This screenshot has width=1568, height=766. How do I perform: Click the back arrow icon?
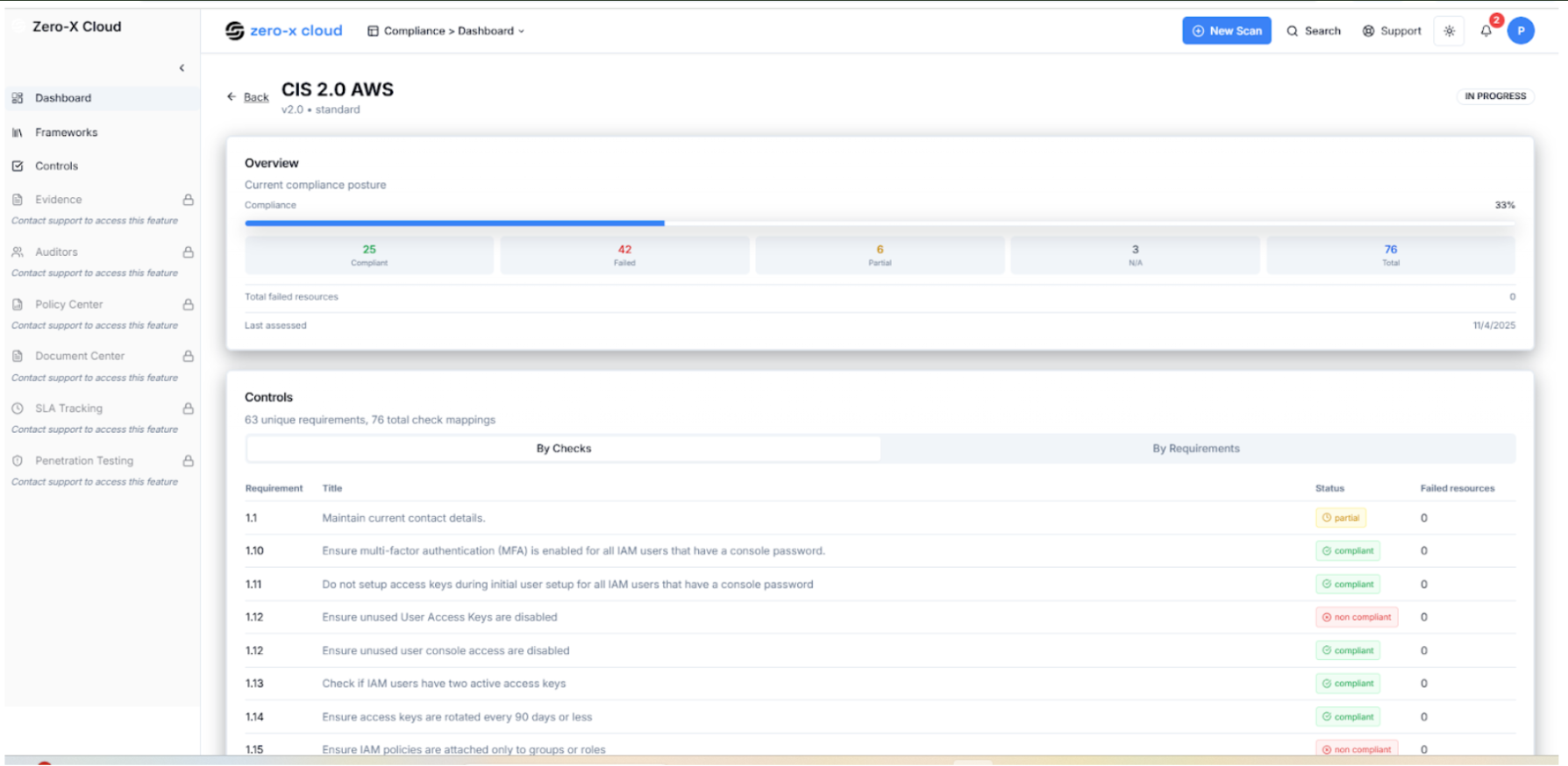[x=232, y=96]
